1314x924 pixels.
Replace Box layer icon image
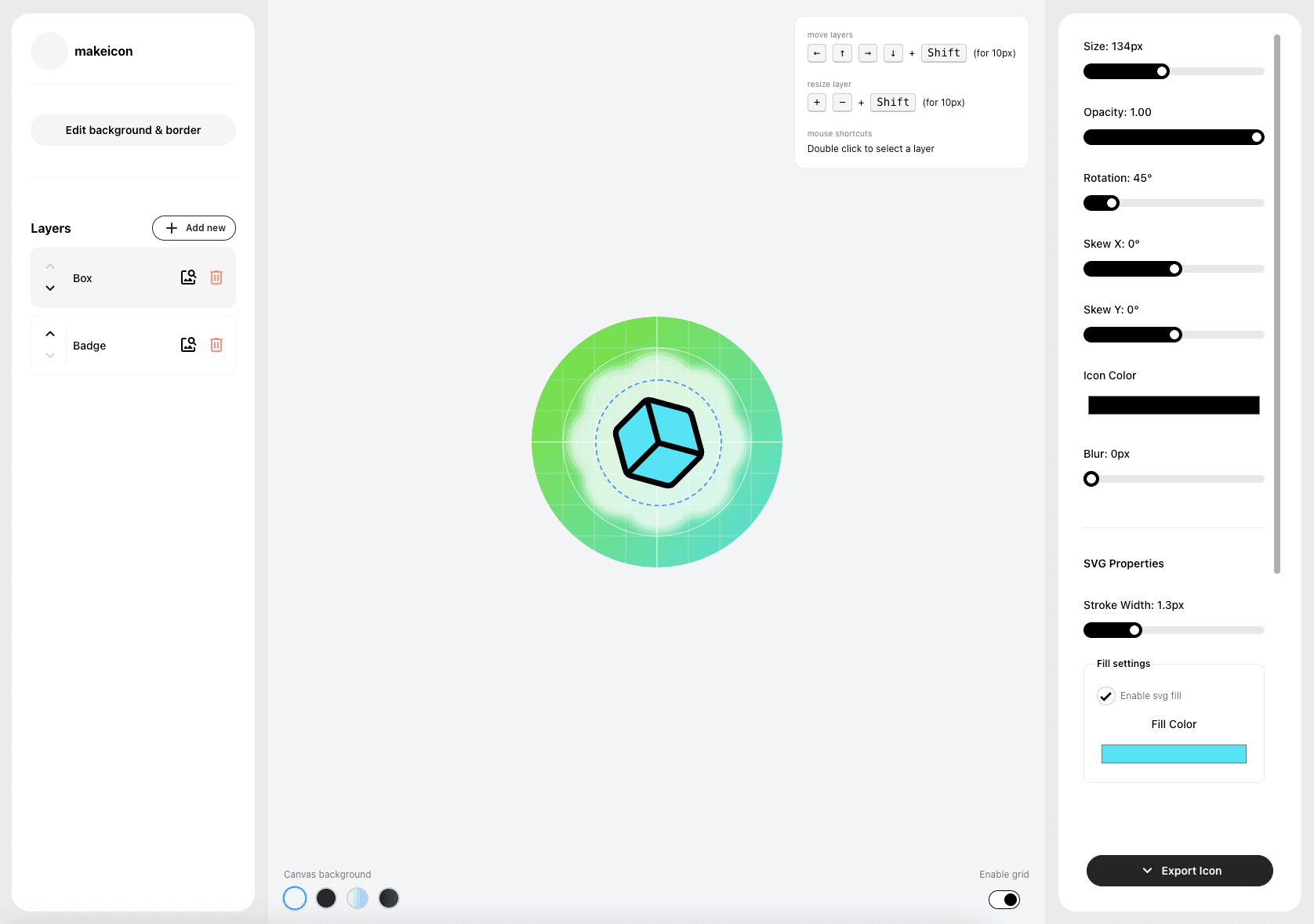[x=188, y=277]
